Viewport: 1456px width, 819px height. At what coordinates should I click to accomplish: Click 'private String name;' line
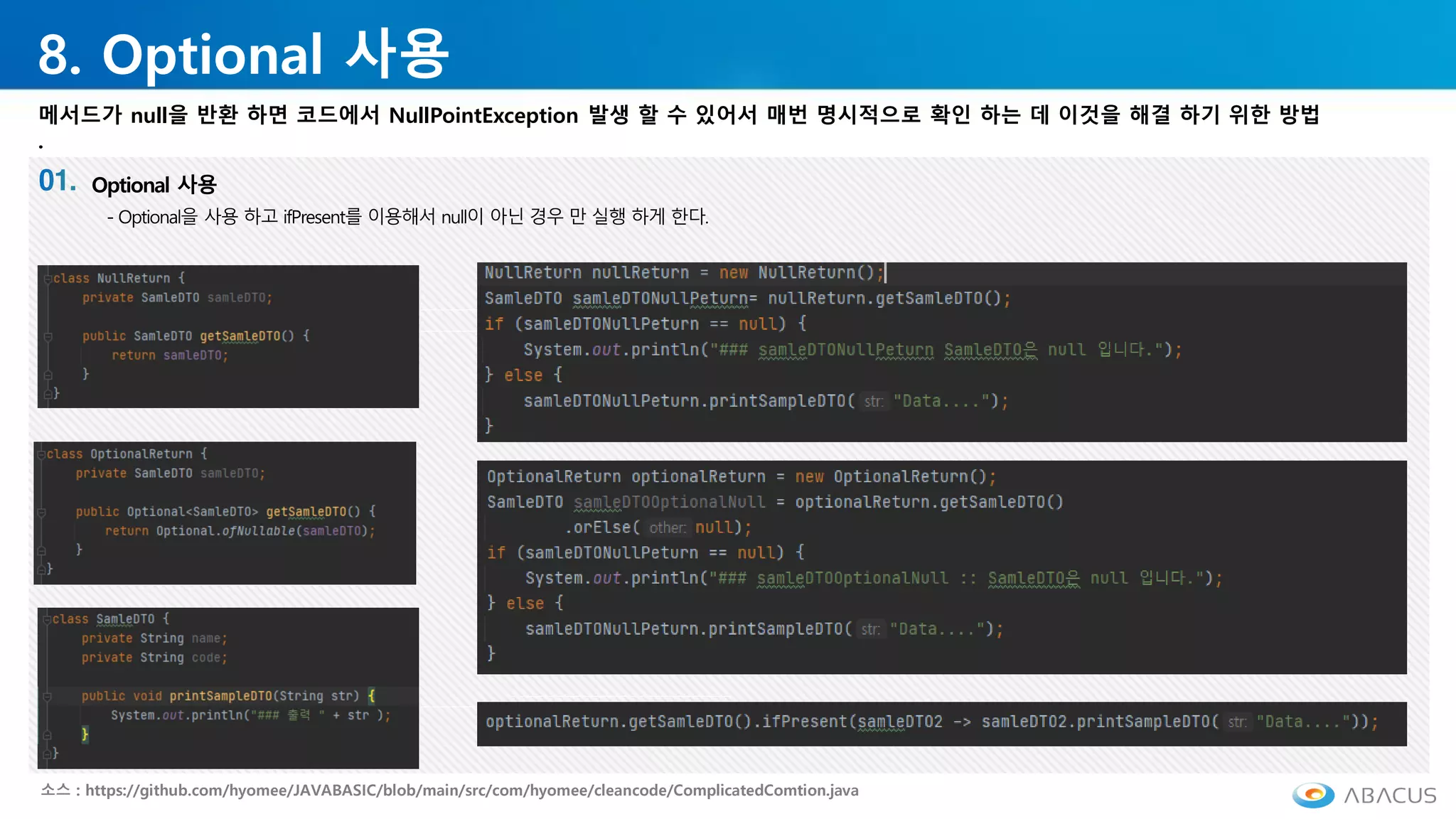tap(154, 638)
